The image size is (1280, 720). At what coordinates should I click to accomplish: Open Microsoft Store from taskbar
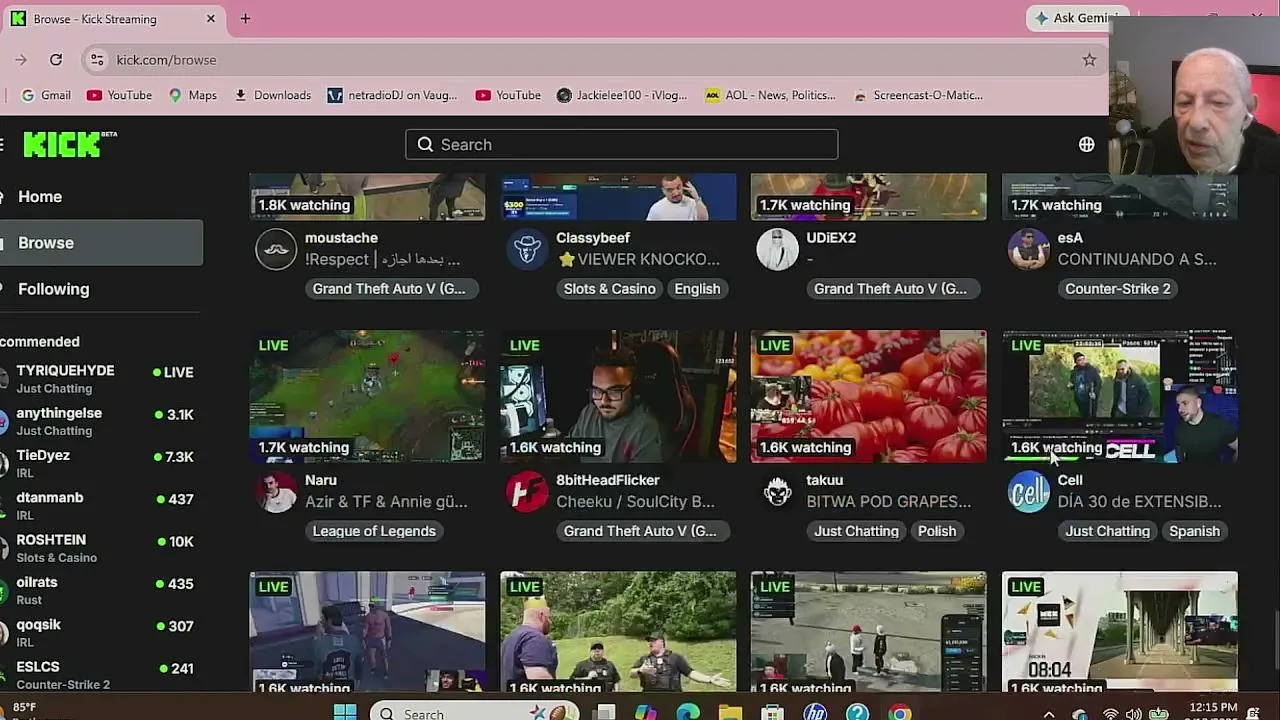[772, 712]
